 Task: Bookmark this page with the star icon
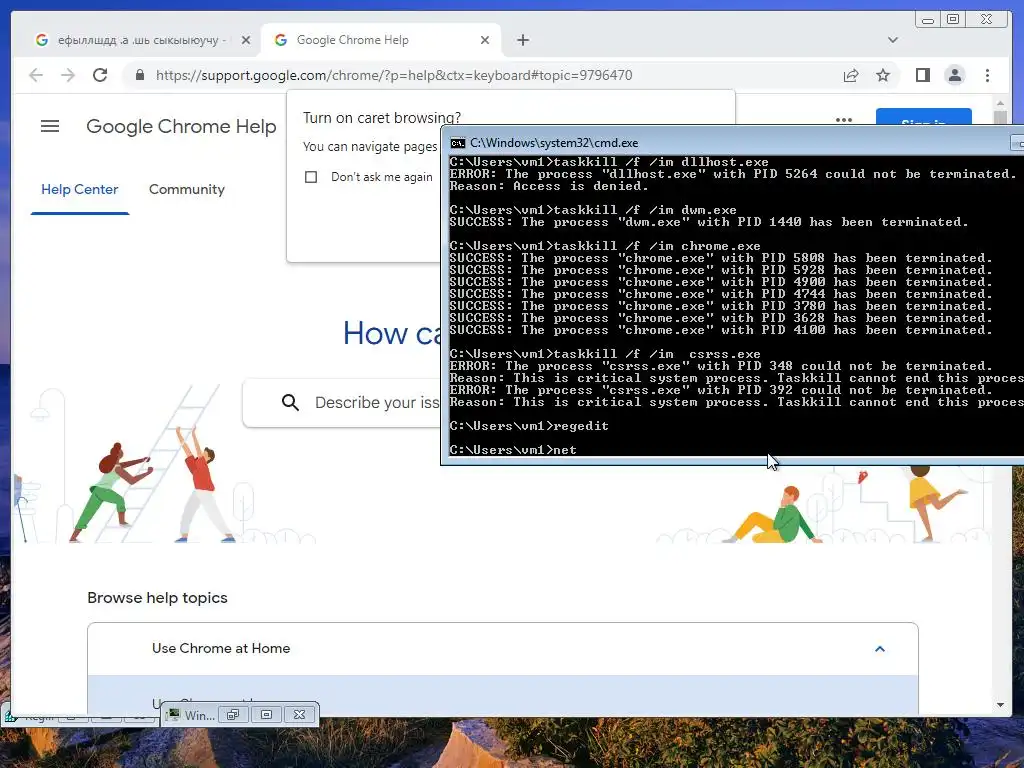(883, 75)
